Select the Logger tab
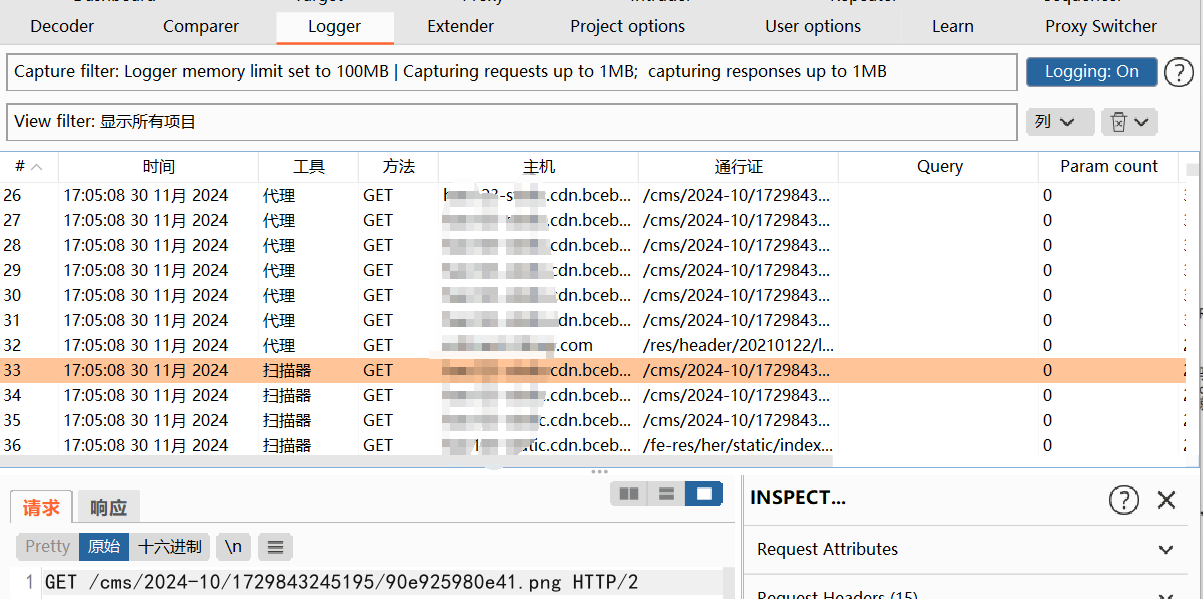 coord(335,27)
